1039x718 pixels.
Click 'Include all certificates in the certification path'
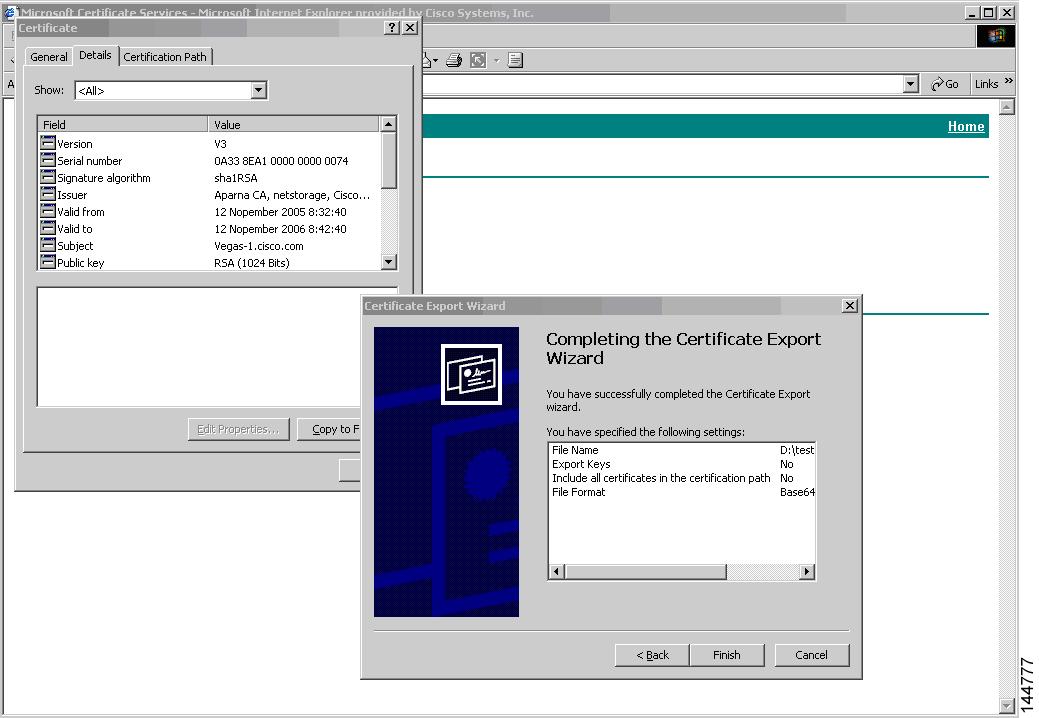(x=661, y=478)
